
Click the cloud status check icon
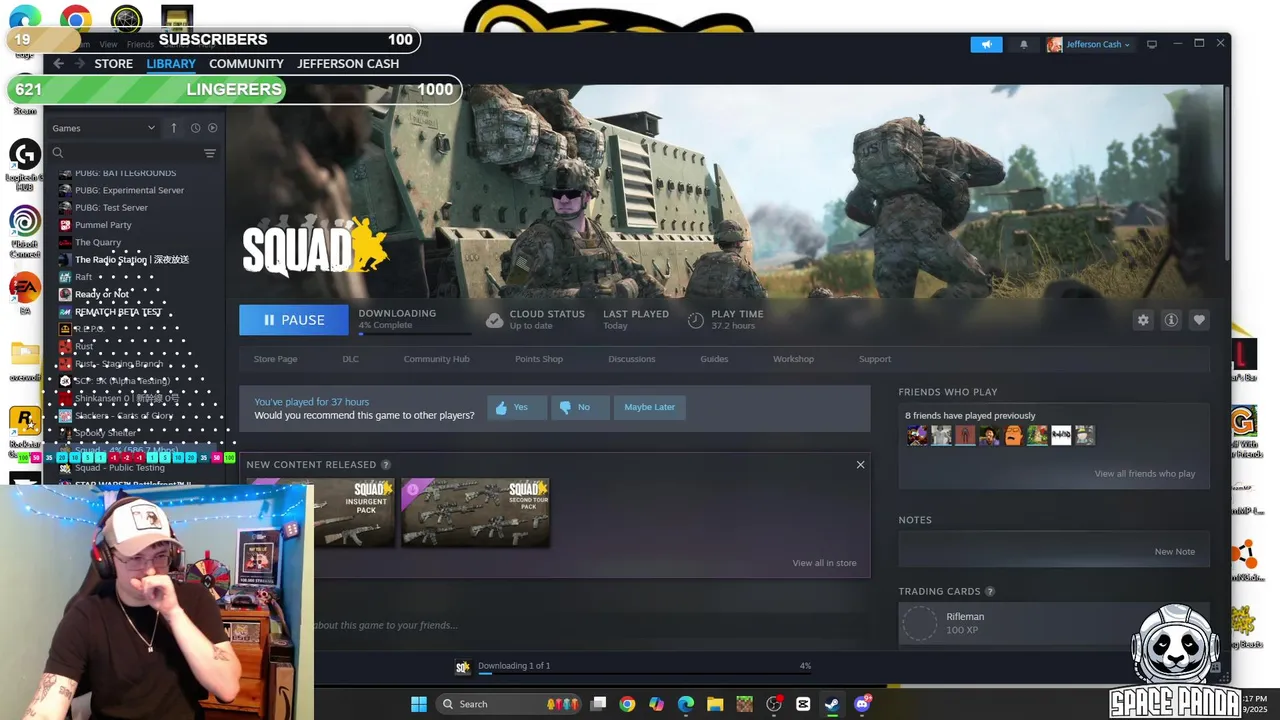coord(494,320)
